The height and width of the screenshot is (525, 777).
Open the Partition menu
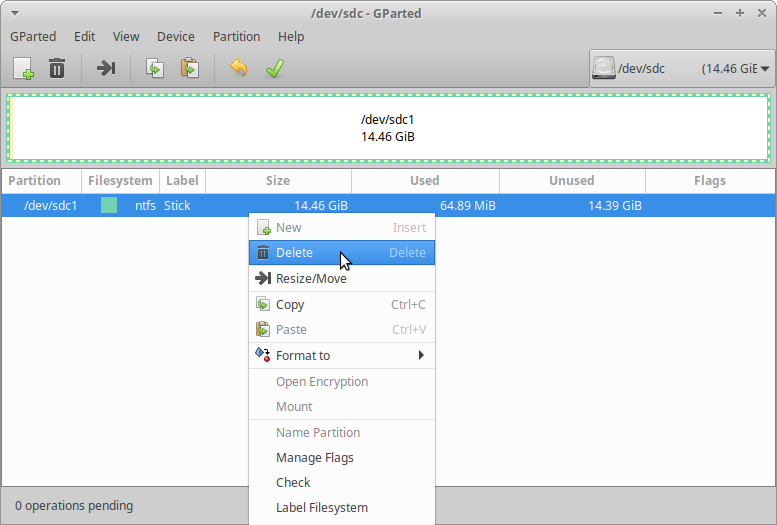click(236, 36)
